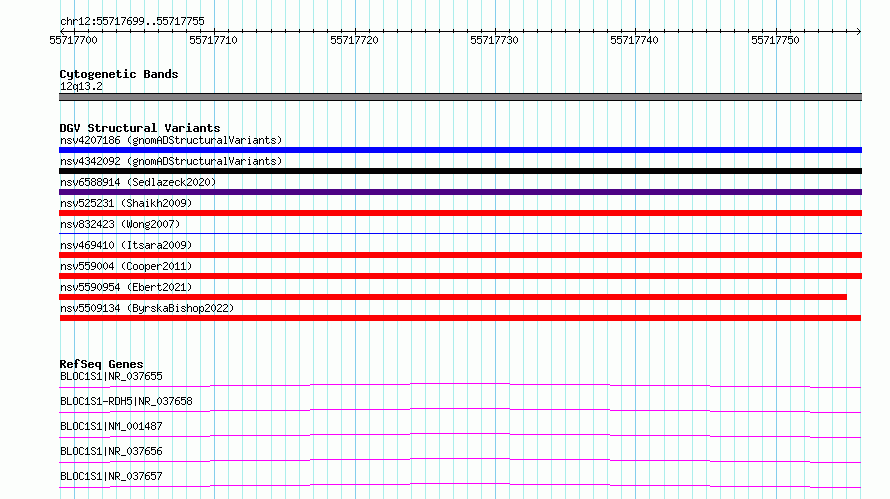Viewport: 890px width, 499px height.
Task: Click ruler tick label 55717720
Action: pos(354,40)
